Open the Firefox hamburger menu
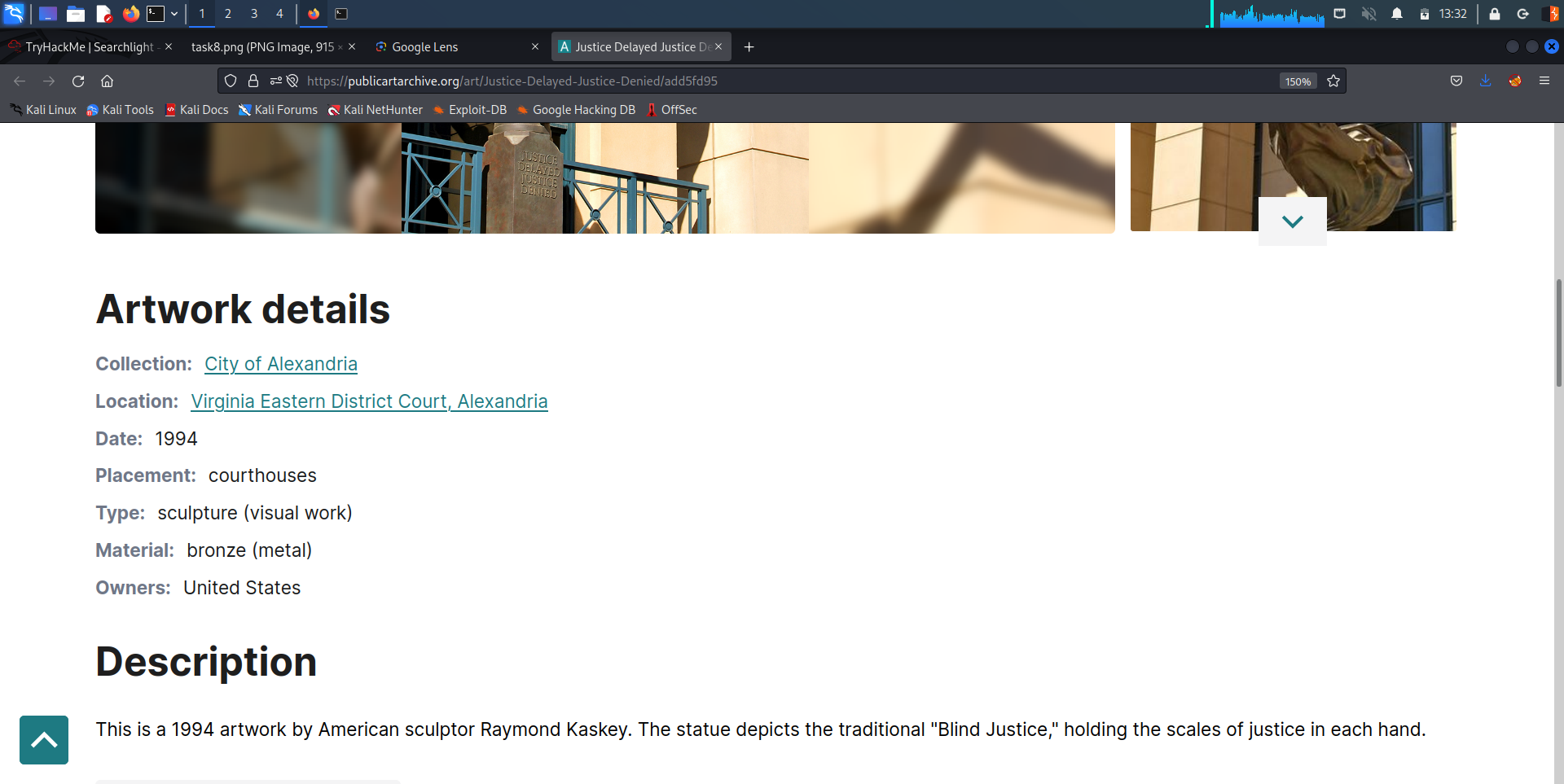Image resolution: width=1564 pixels, height=784 pixels. pyautogui.click(x=1544, y=81)
